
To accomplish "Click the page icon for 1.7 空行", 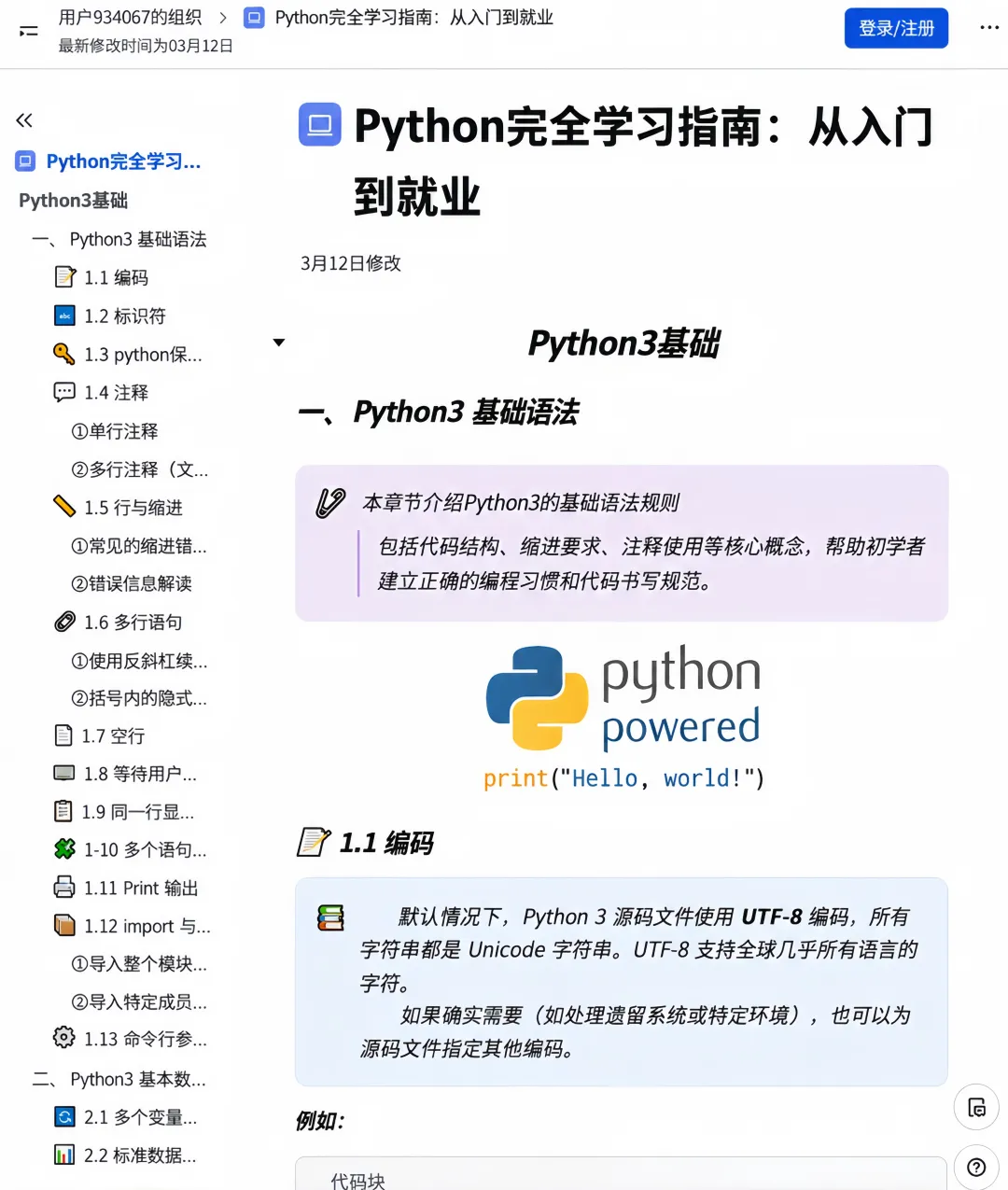I will pyautogui.click(x=63, y=735).
